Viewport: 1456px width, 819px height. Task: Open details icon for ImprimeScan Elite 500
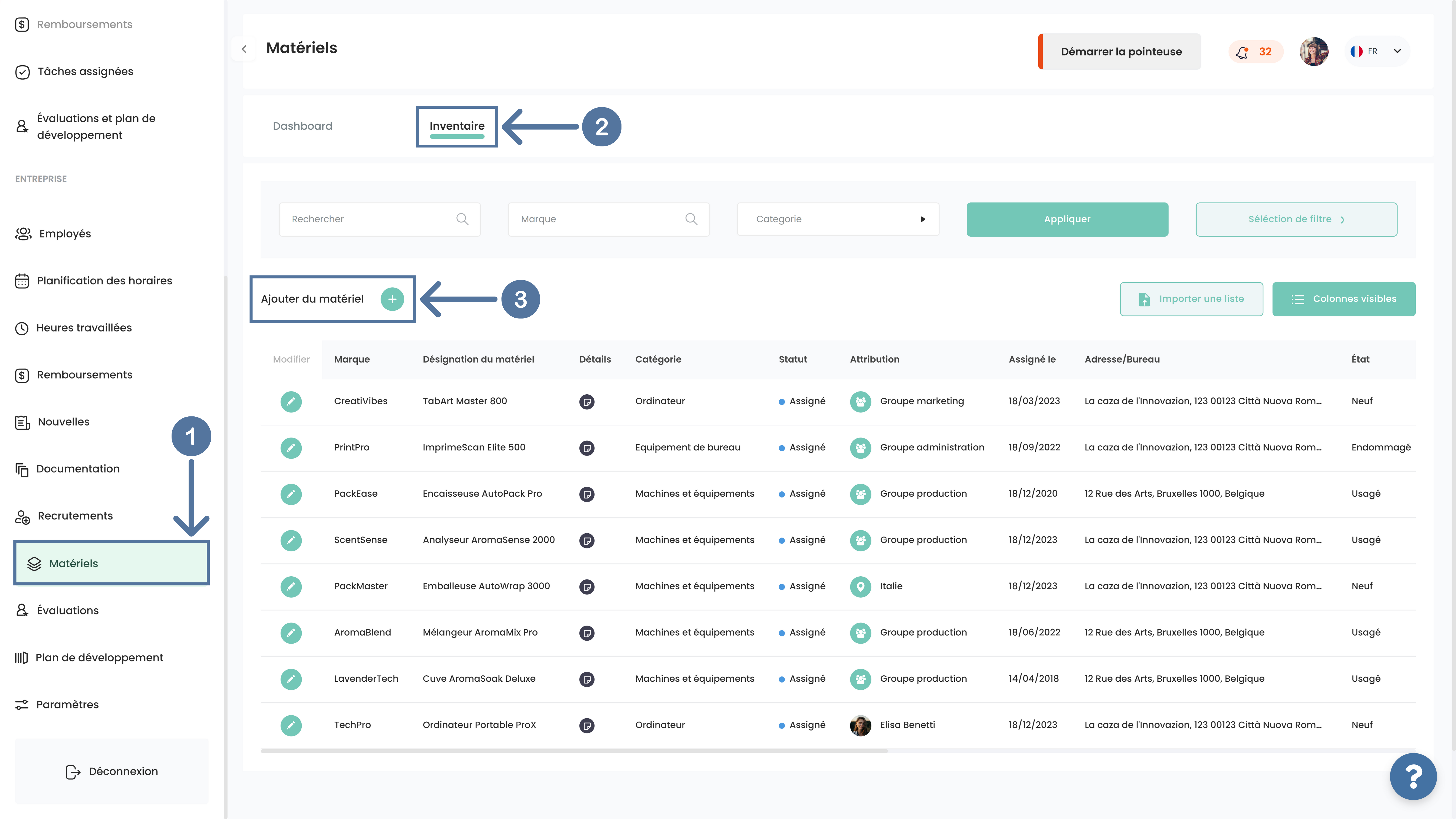(x=587, y=448)
